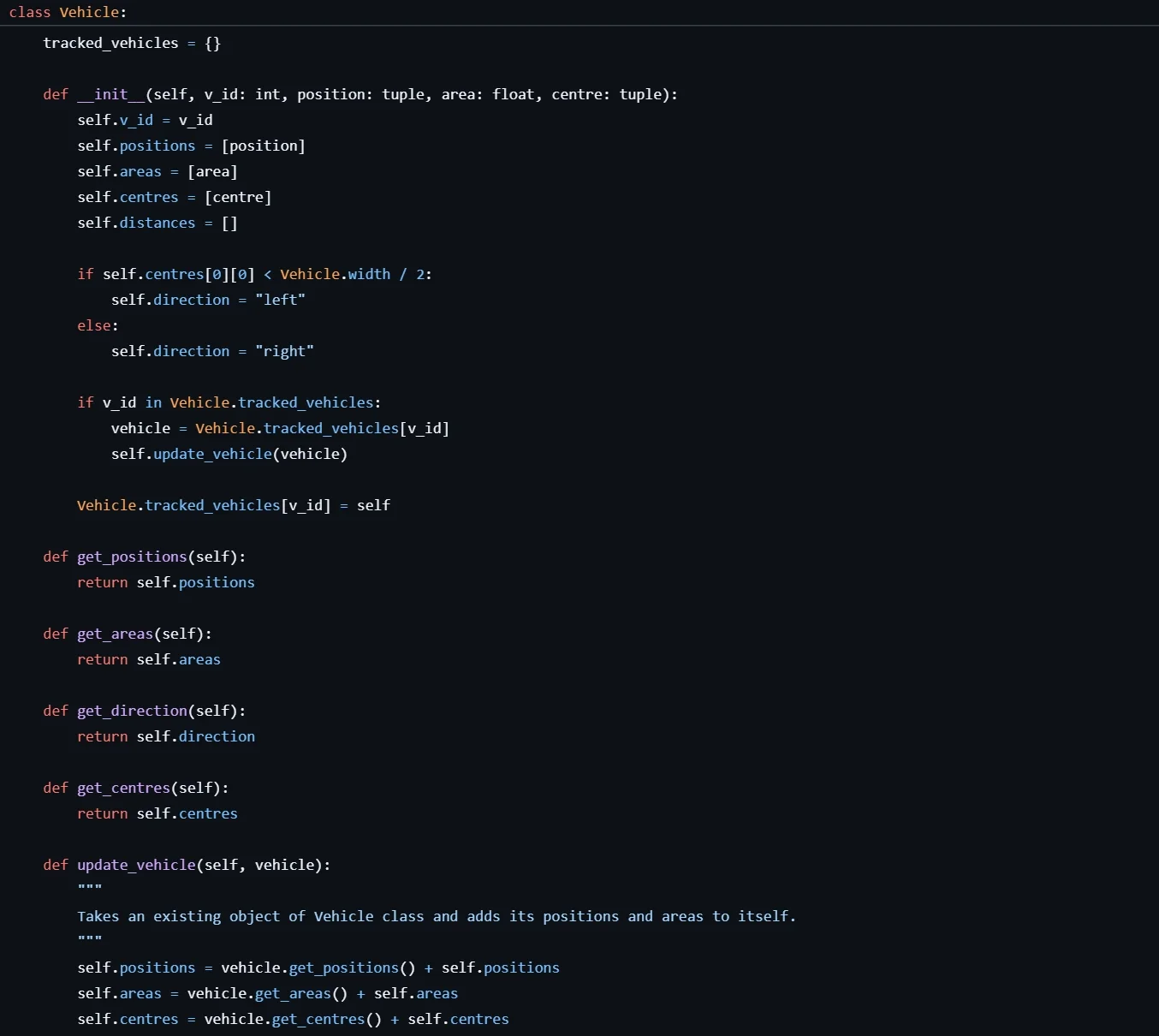The height and width of the screenshot is (1036, 1159).
Task: Click 'return self.positions' line
Action: [166, 582]
